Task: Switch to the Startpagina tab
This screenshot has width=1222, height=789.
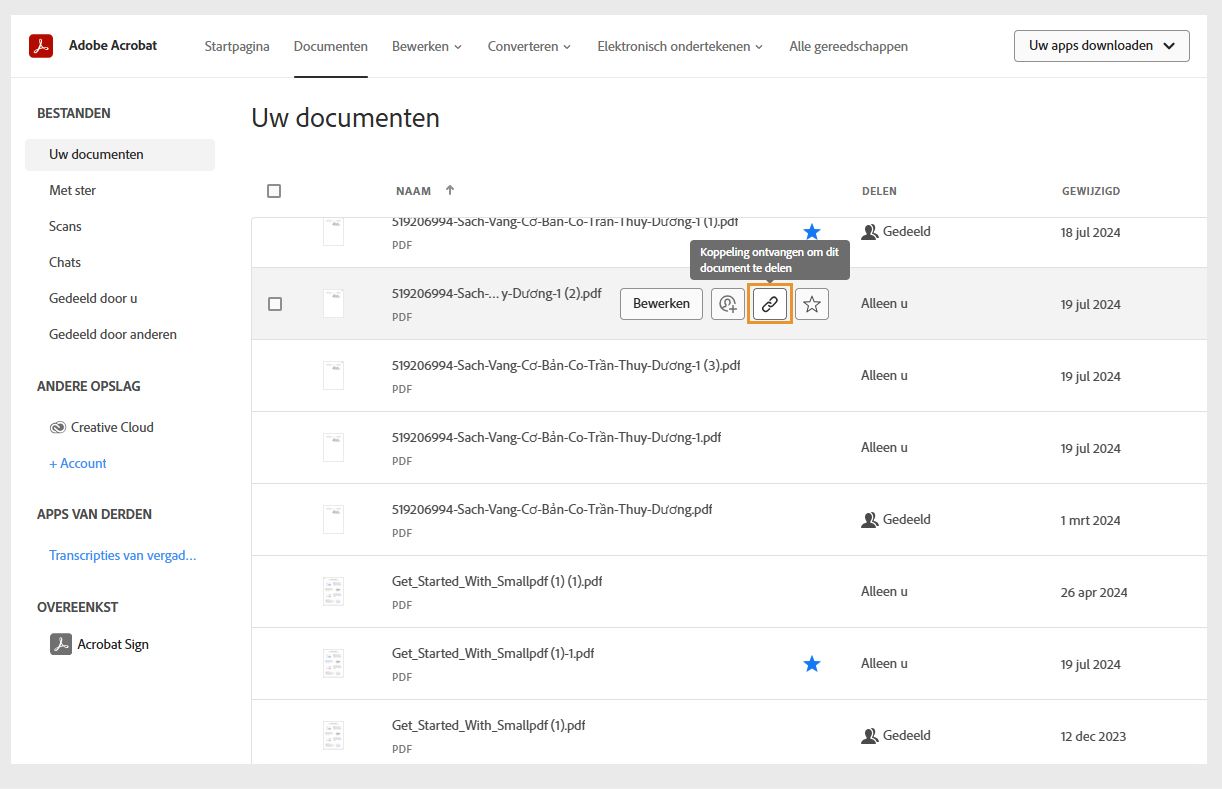Action: click(x=236, y=46)
